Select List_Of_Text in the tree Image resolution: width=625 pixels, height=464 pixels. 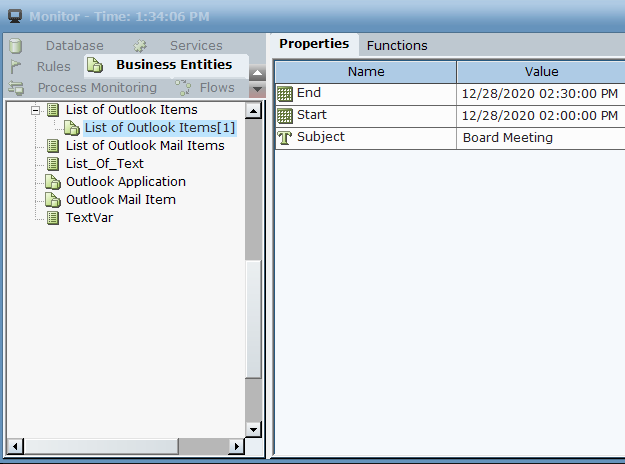[x=104, y=164]
